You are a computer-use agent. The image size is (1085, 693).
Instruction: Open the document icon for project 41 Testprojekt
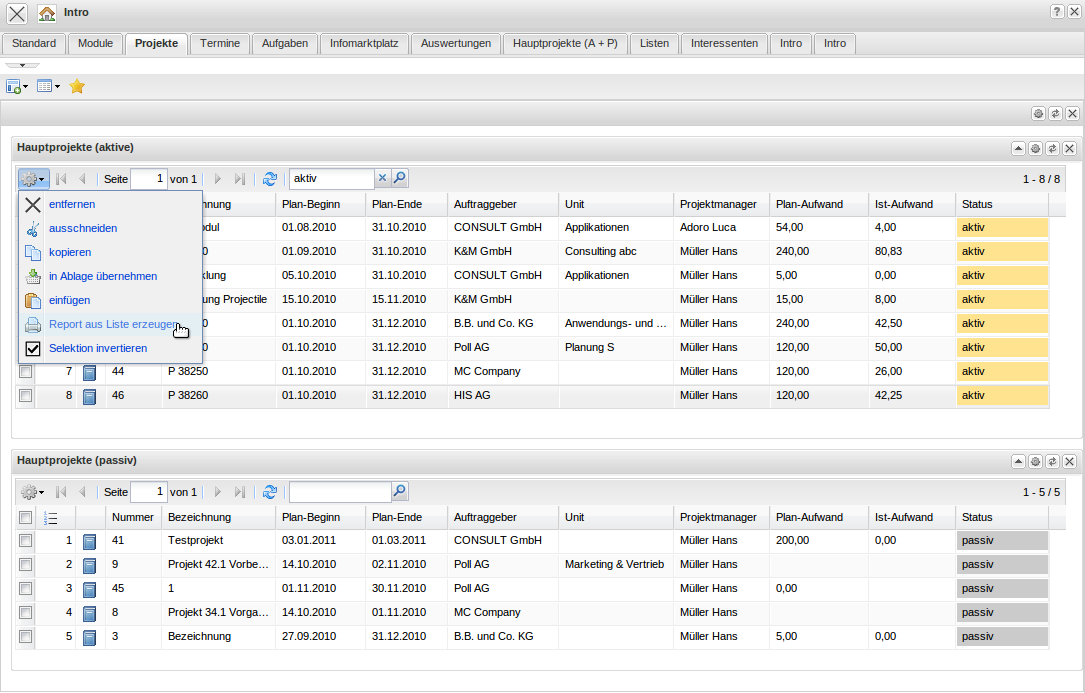point(90,542)
